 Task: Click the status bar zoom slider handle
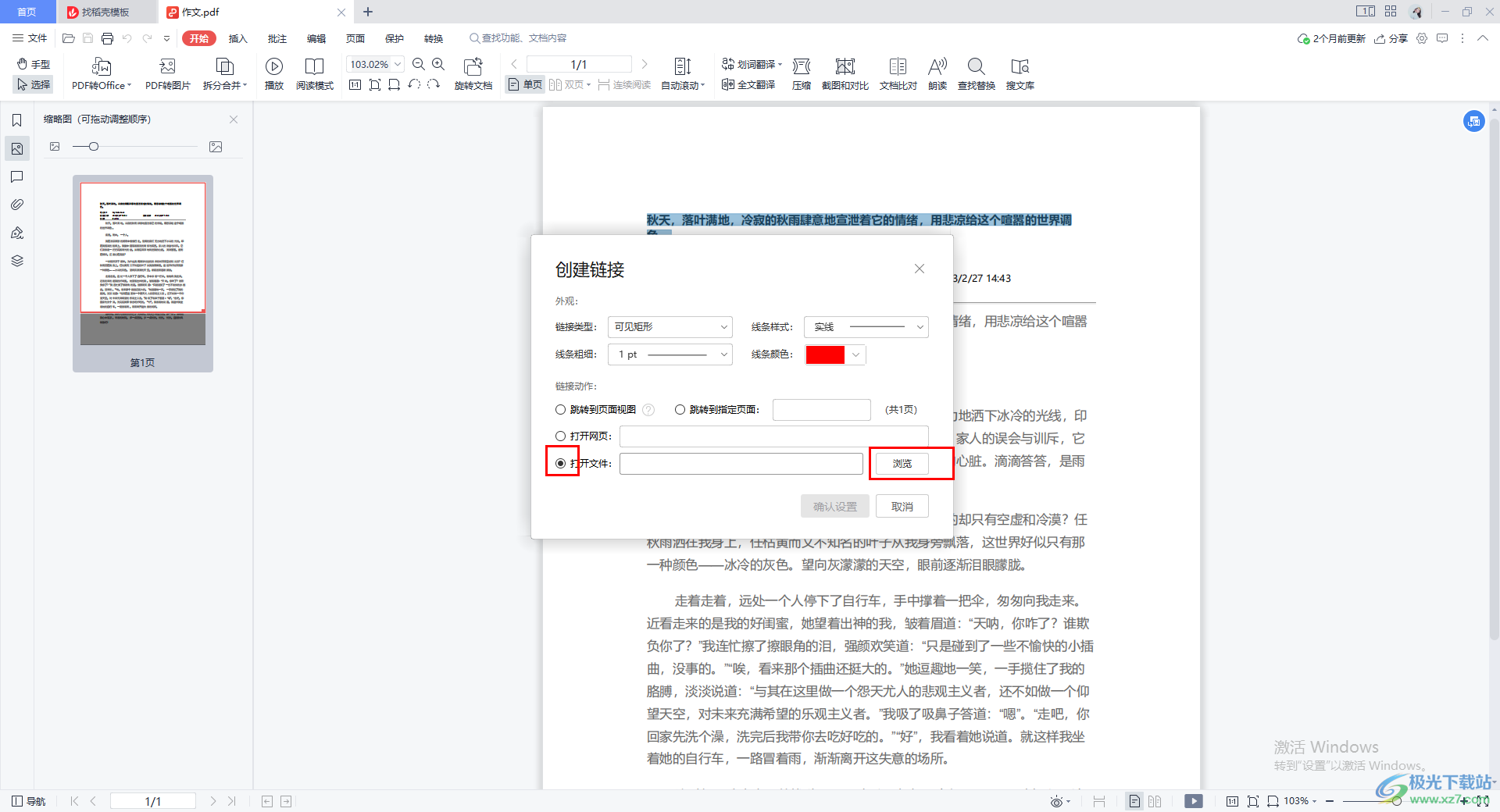click(1397, 801)
